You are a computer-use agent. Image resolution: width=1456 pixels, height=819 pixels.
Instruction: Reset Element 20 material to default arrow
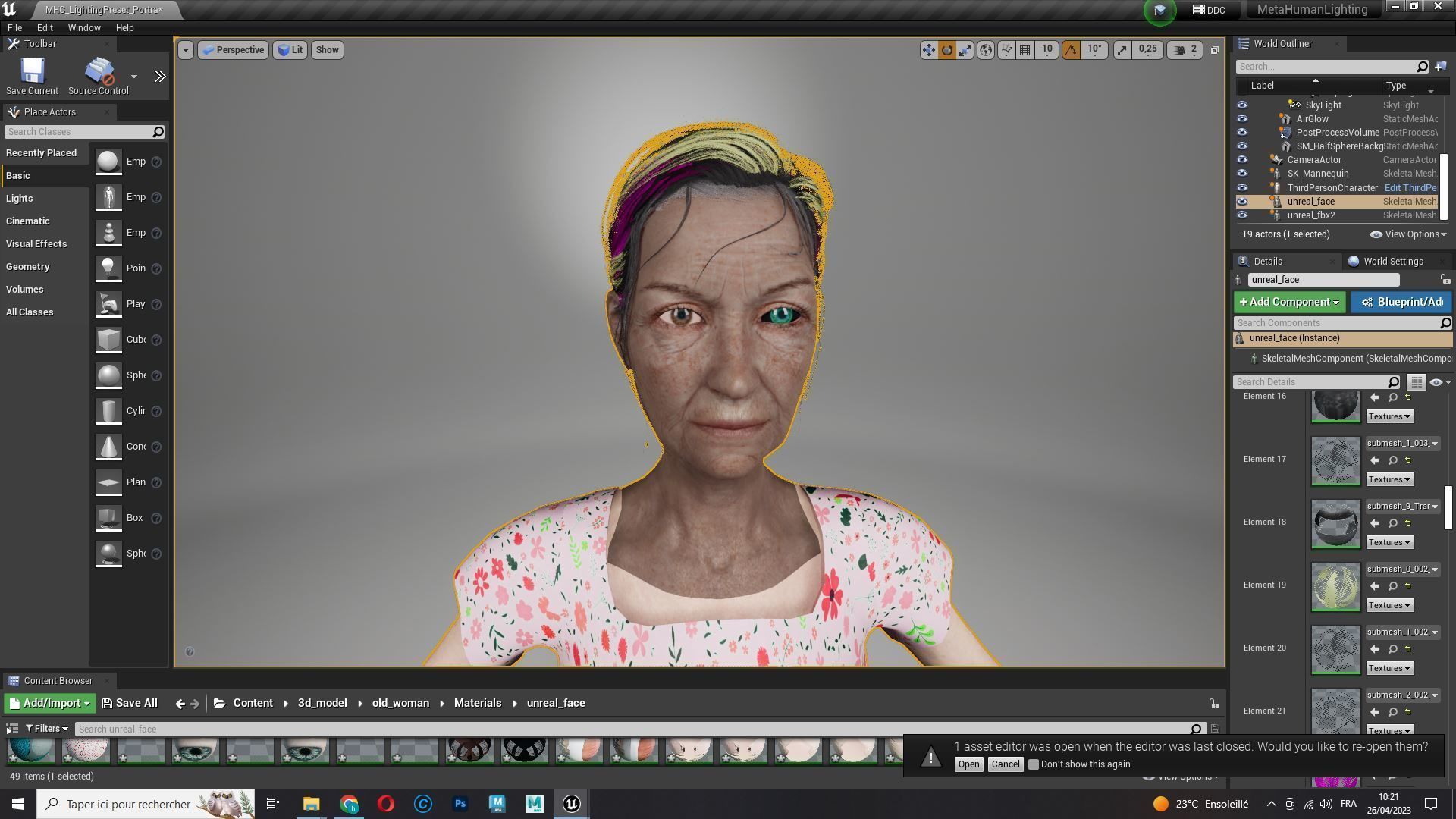(x=1408, y=649)
